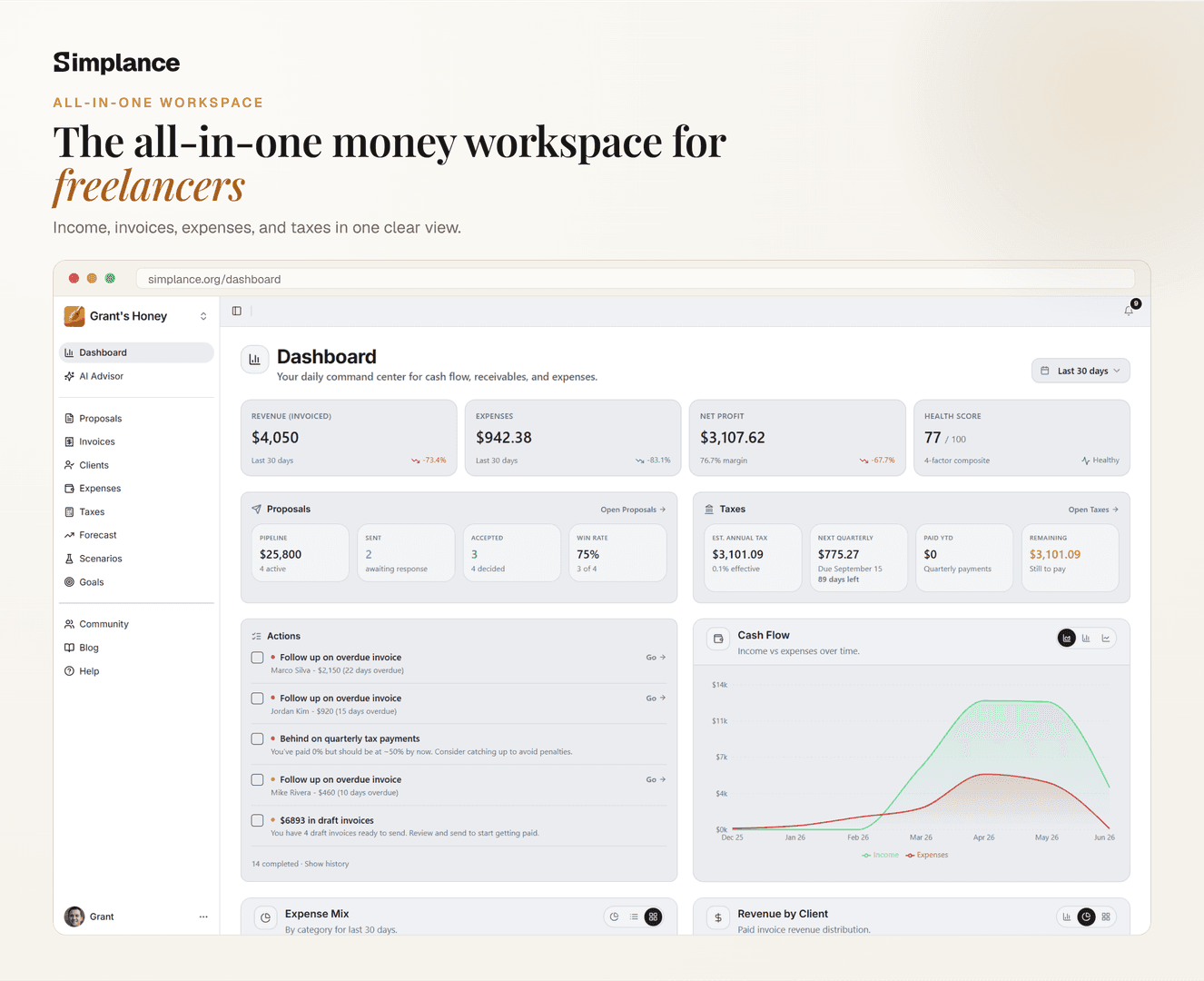The image size is (1204, 981).
Task: Open Goals in the sidebar
Action: [136, 582]
